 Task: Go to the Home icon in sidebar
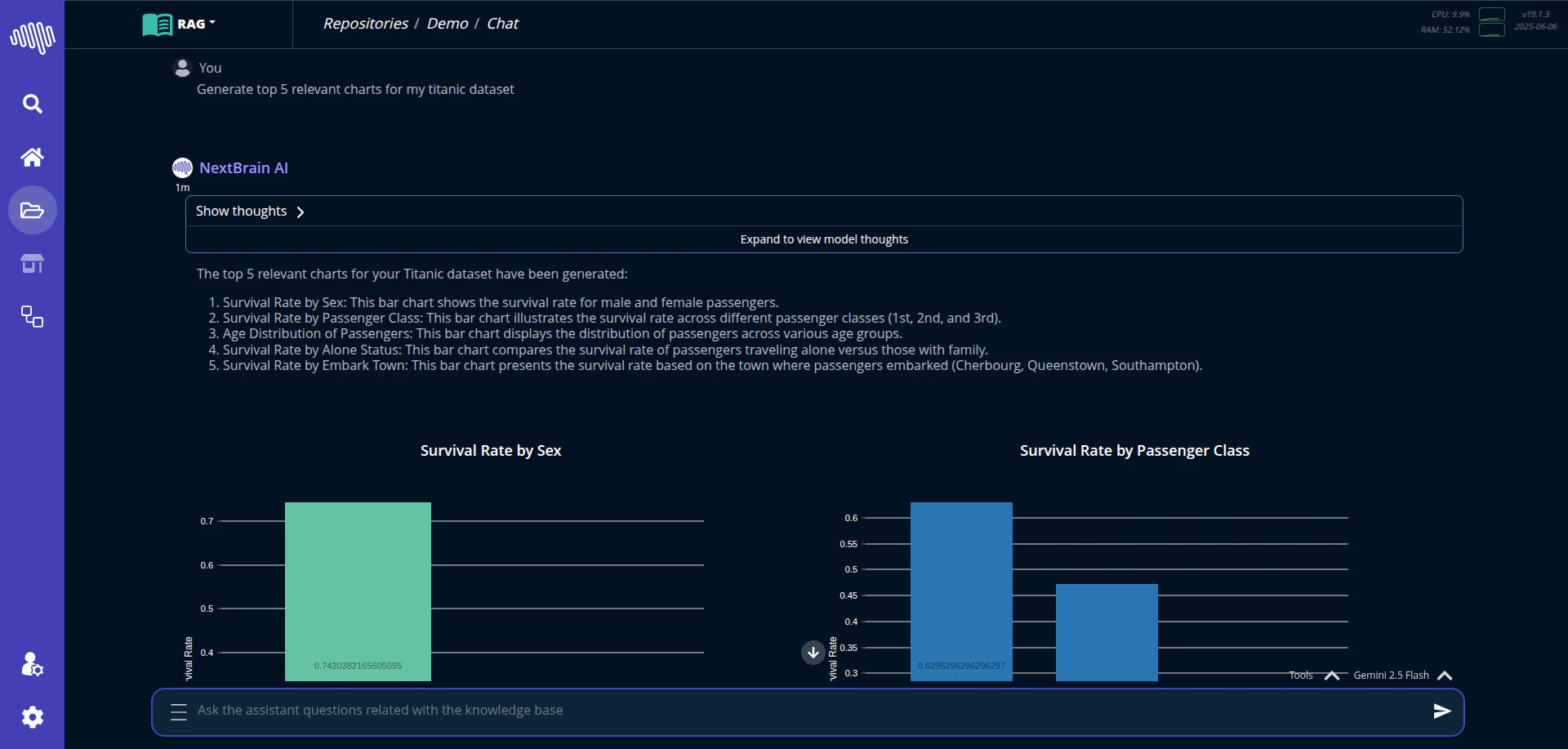pyautogui.click(x=33, y=157)
